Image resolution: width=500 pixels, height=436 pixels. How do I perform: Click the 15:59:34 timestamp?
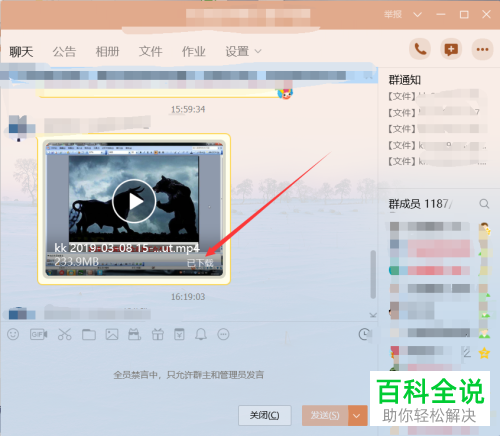point(188,109)
